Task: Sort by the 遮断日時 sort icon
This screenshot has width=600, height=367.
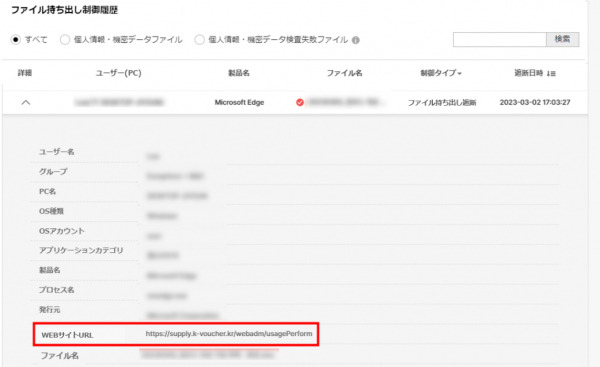Action: pos(551,73)
